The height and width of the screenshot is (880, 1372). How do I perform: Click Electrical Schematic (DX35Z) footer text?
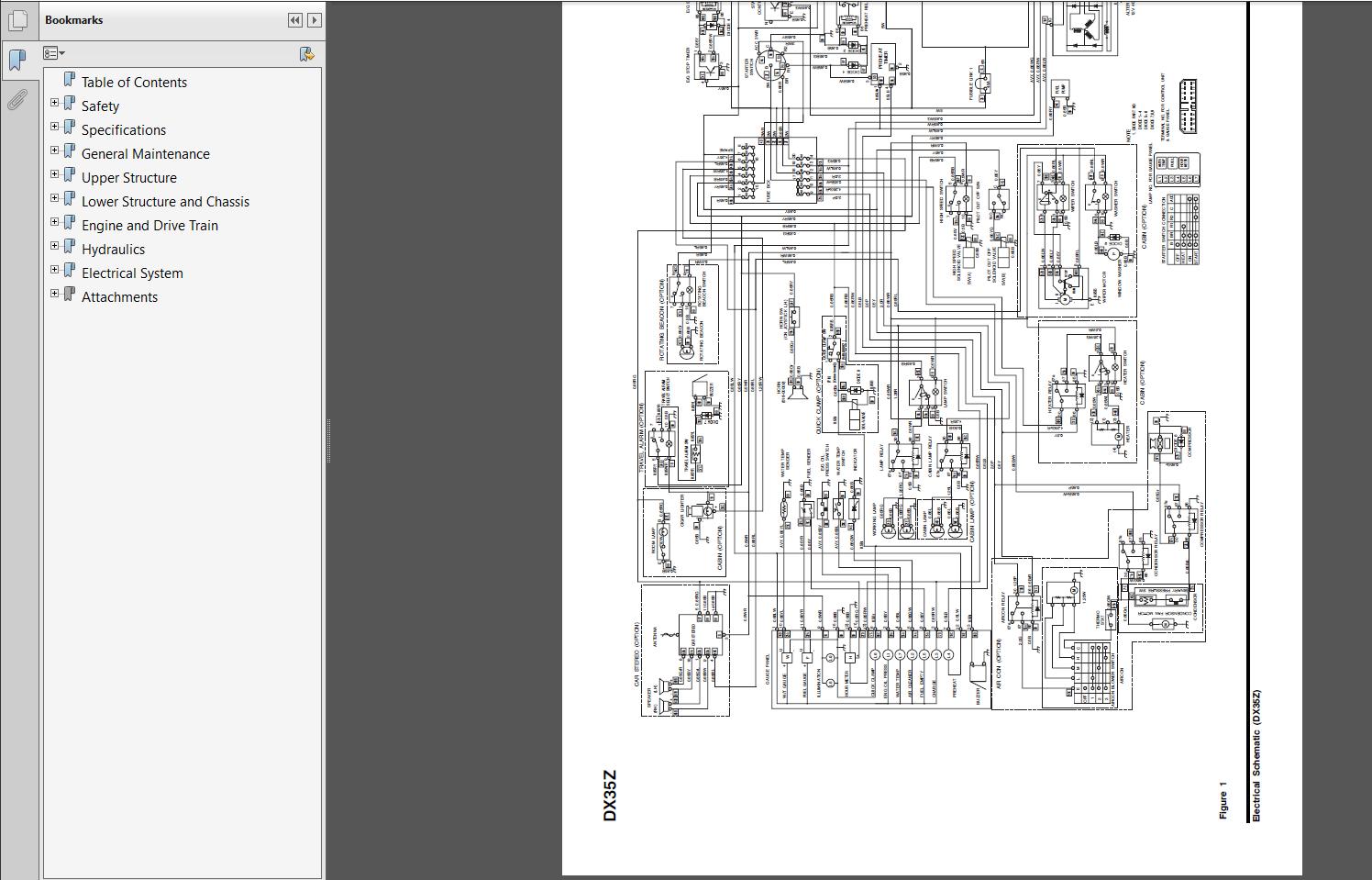(1256, 755)
